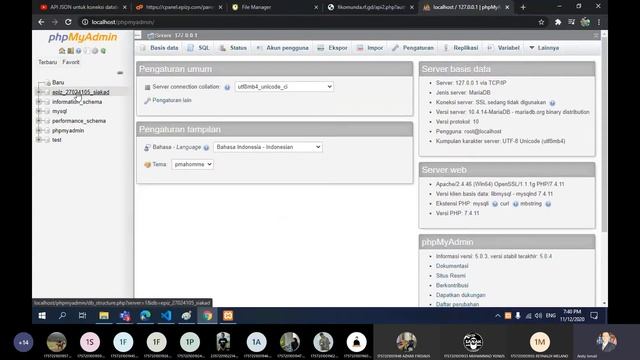Screen dimensions: 640x360
Task: Open the Status tab
Action: [233, 48]
